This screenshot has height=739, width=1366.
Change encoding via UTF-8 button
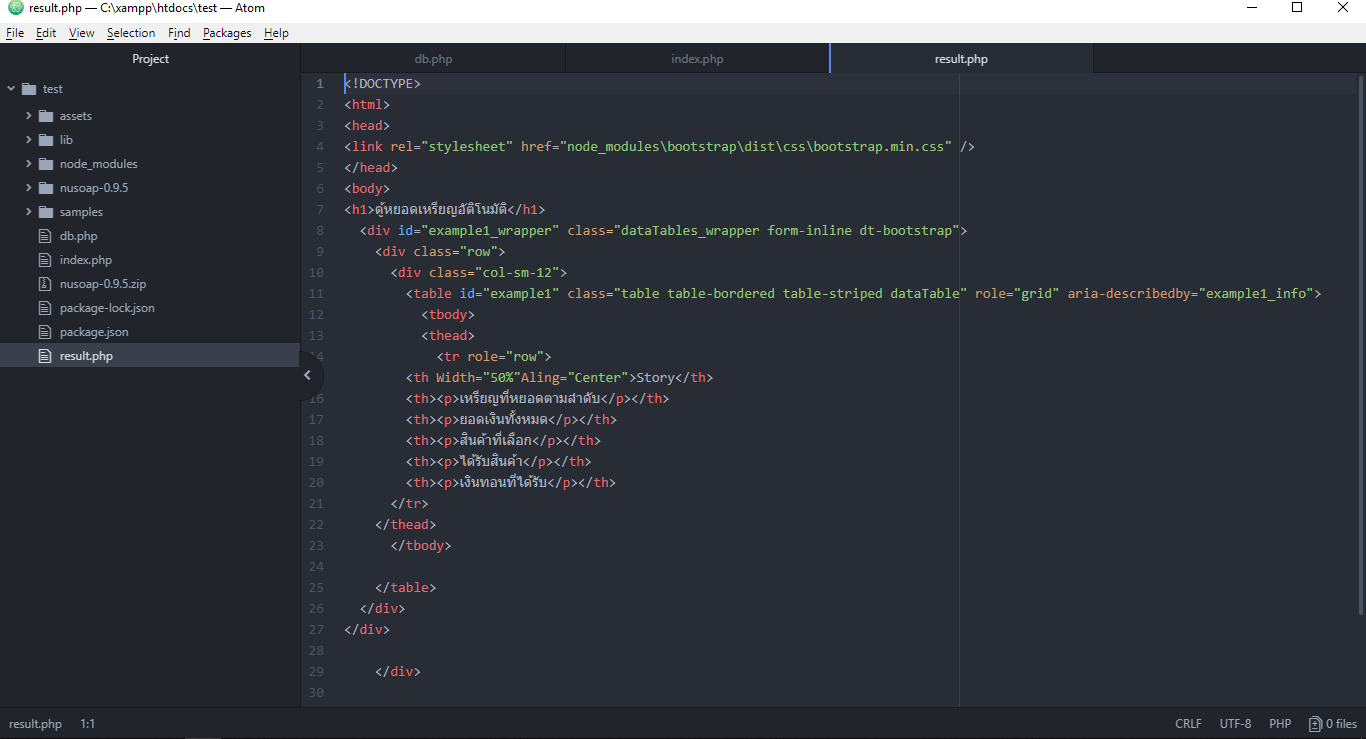(x=1235, y=724)
